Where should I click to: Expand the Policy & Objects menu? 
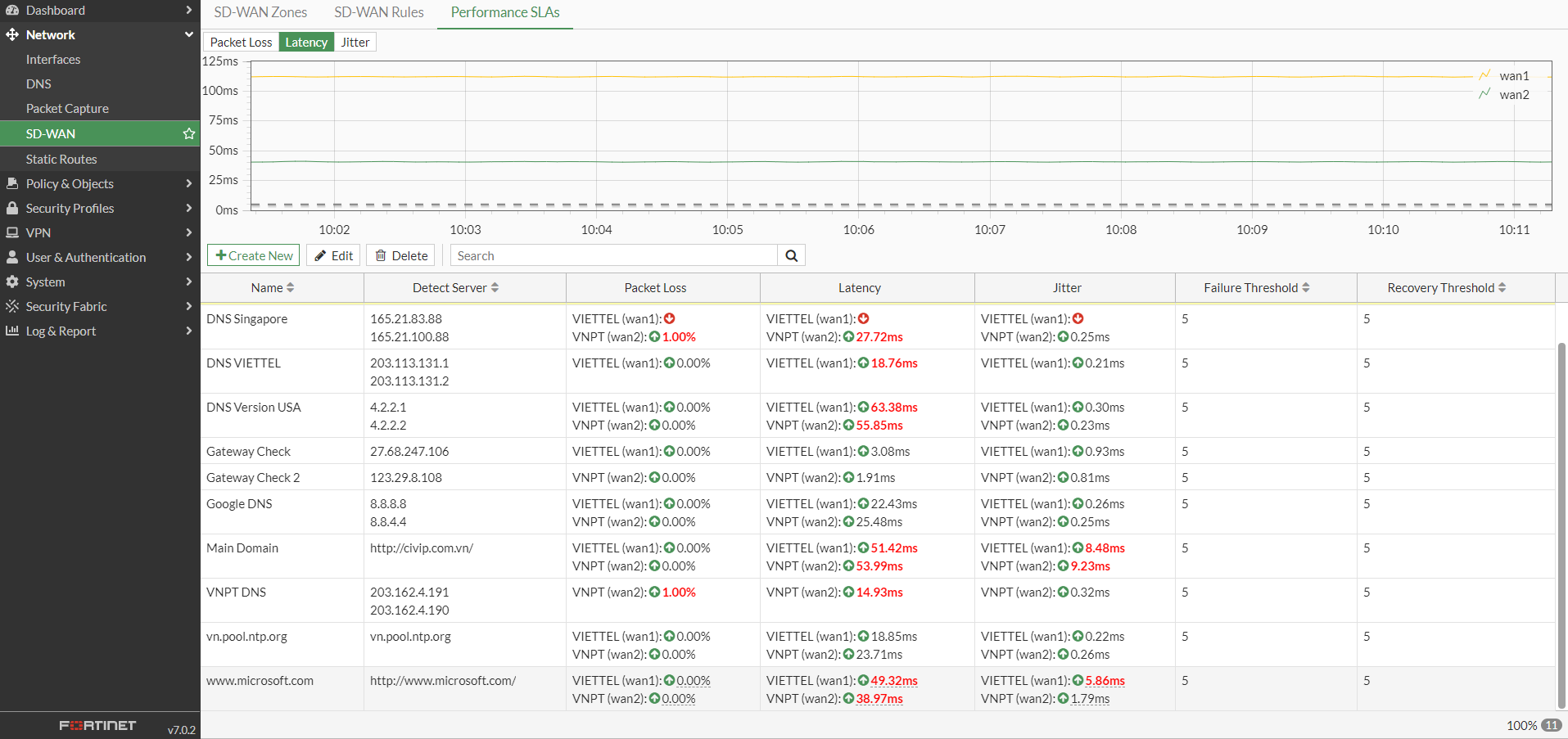100,183
